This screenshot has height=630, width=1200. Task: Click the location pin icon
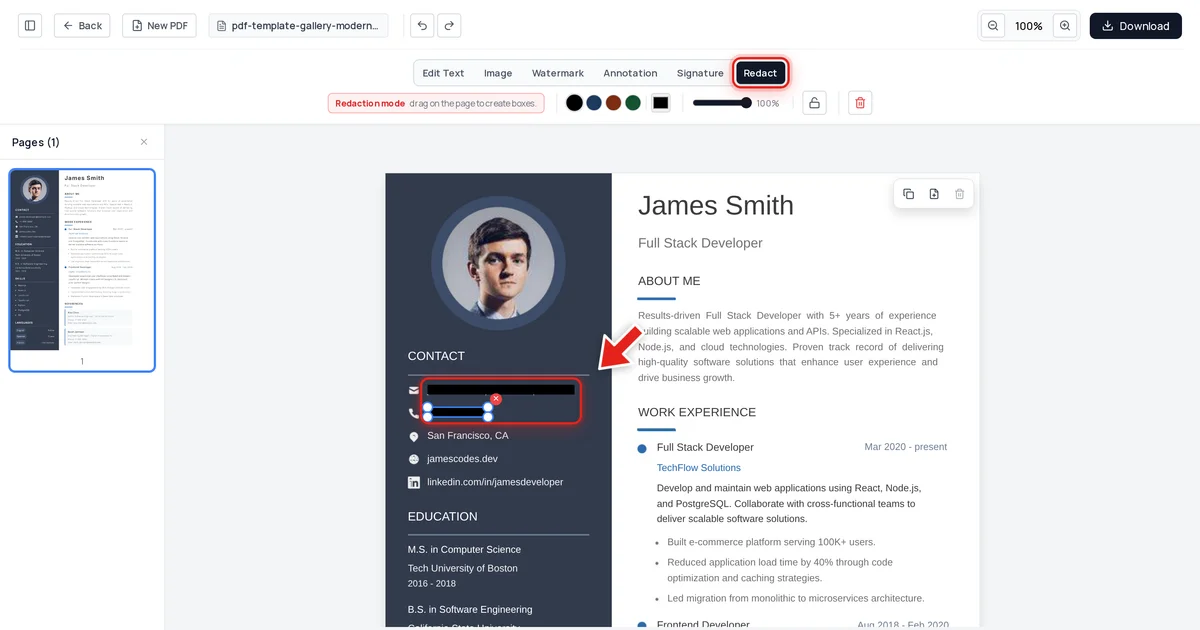click(414, 437)
